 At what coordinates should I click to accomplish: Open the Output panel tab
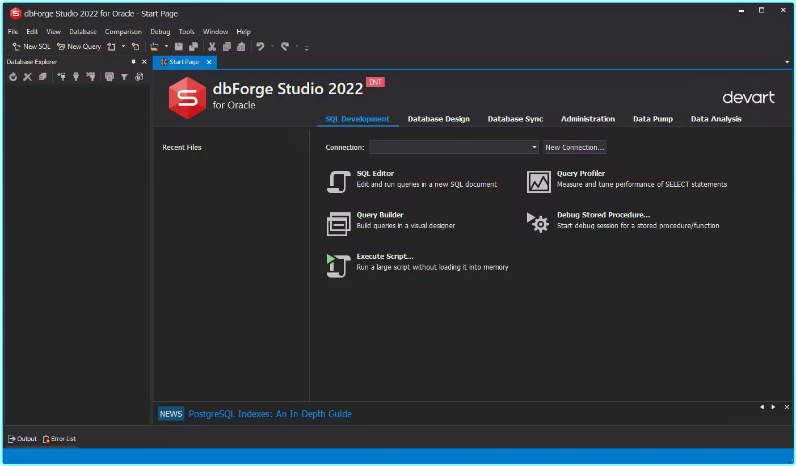click(x=22, y=439)
